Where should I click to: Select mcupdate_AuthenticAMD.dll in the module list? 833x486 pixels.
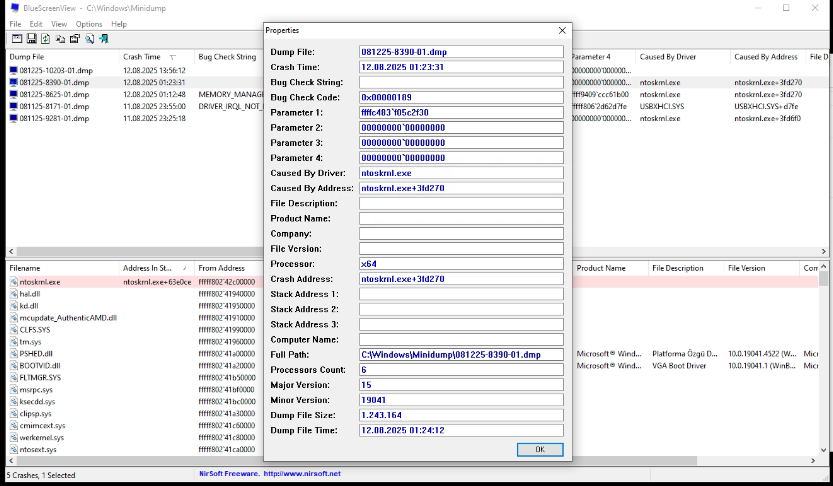tap(68, 318)
